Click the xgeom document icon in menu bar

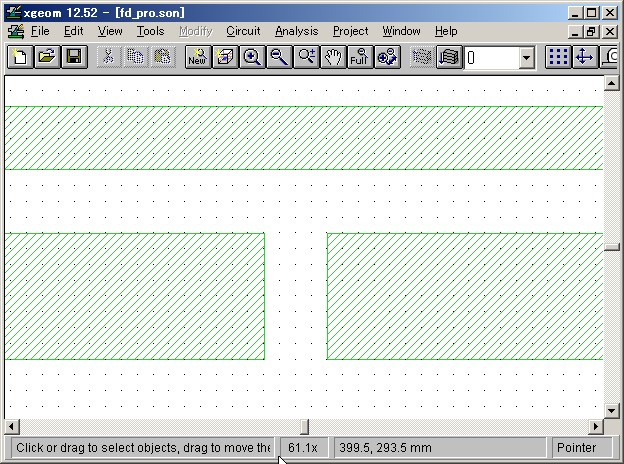pos(16,31)
